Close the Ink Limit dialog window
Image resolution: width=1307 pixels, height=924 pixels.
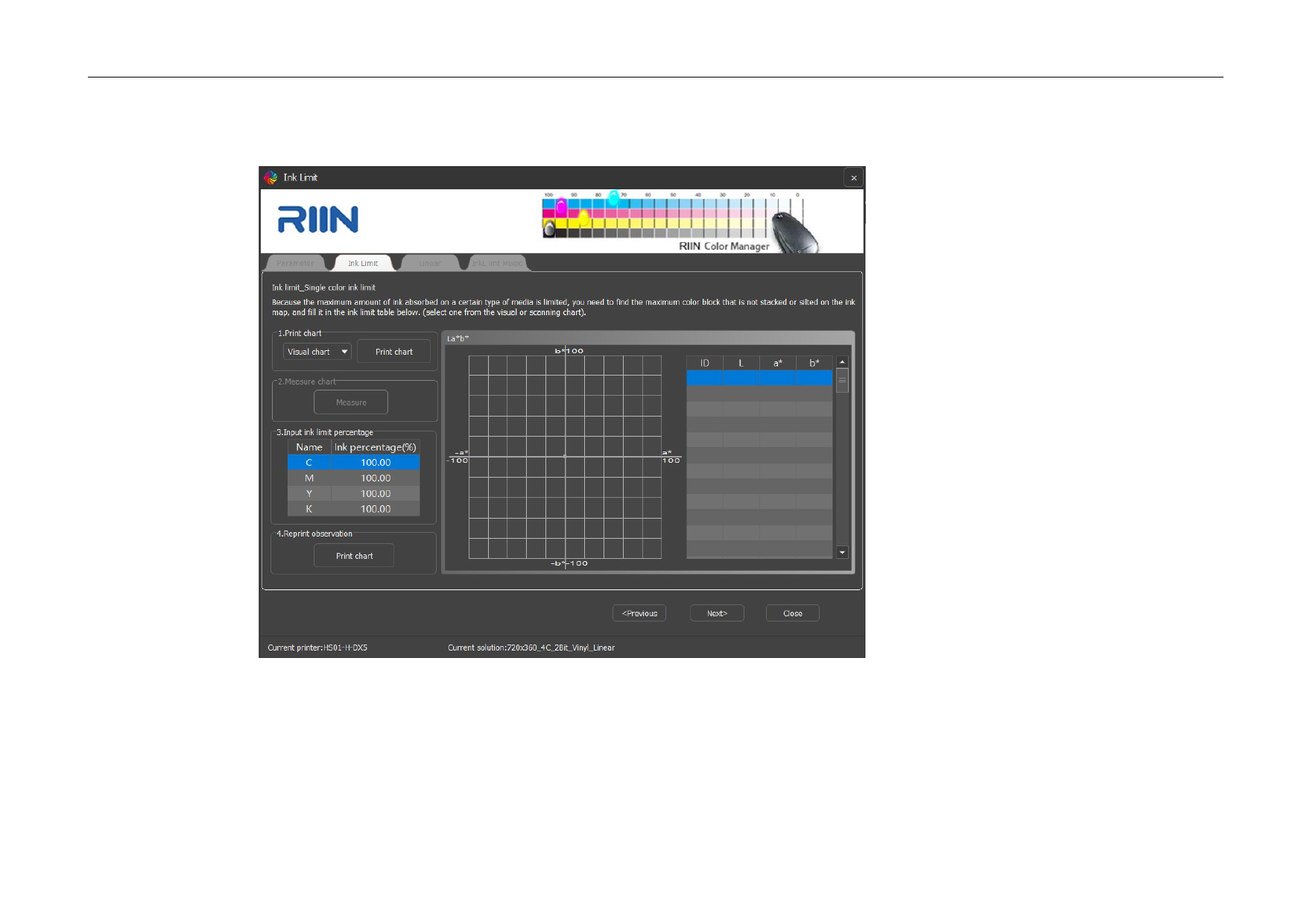(x=853, y=178)
